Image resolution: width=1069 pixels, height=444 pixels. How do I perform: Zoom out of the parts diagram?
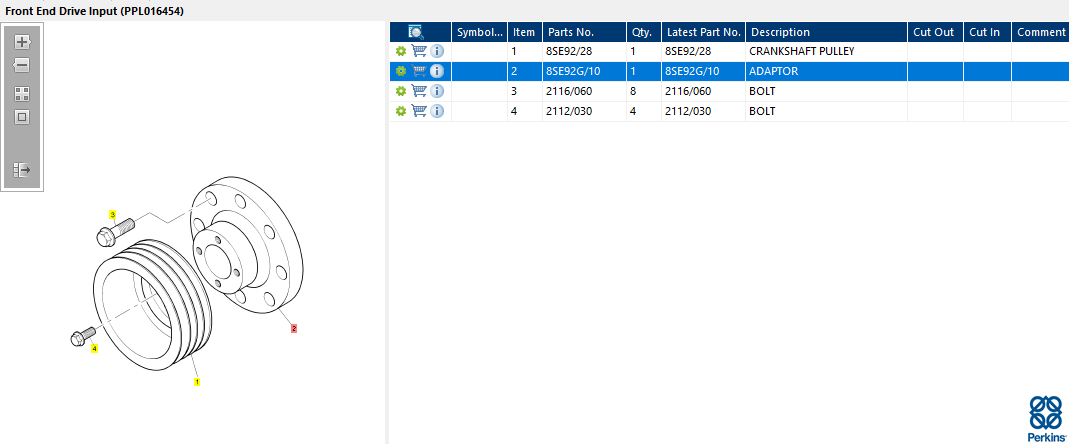(22, 65)
